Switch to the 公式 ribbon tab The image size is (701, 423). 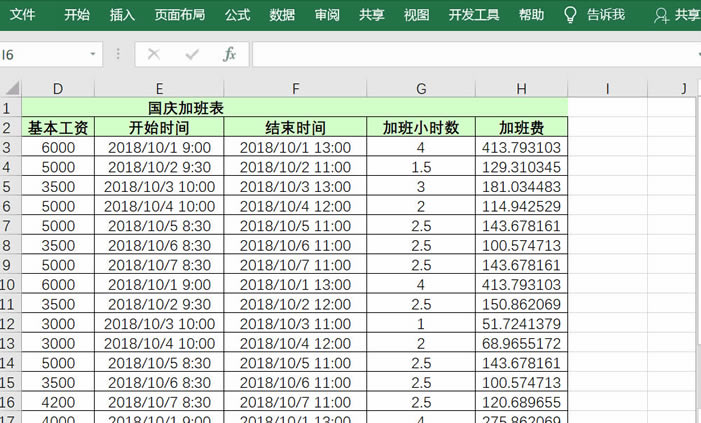pos(237,14)
